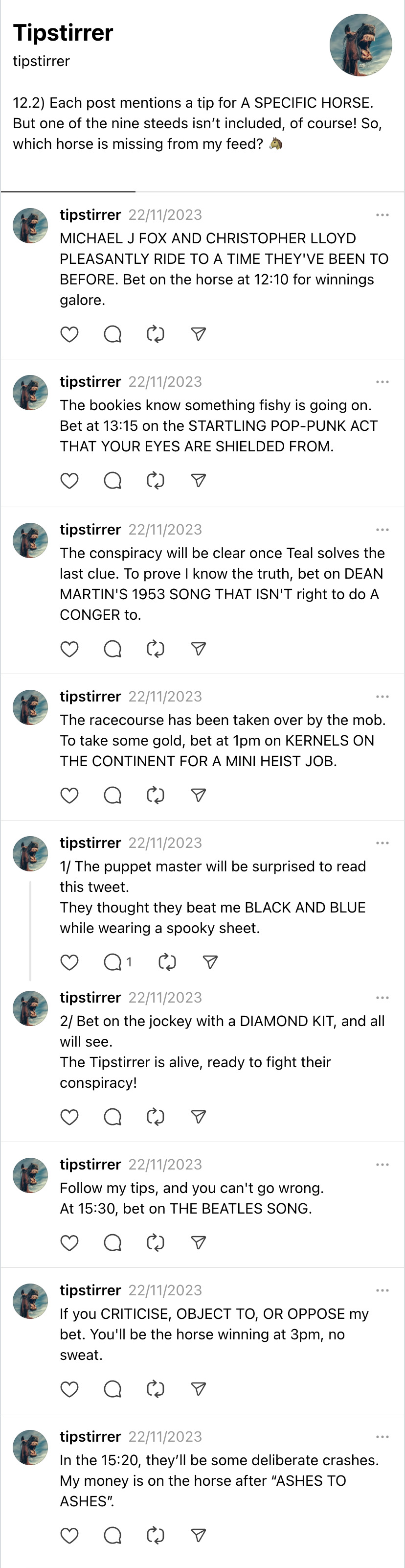Share the Ashes to Ashes post

coord(198,1535)
